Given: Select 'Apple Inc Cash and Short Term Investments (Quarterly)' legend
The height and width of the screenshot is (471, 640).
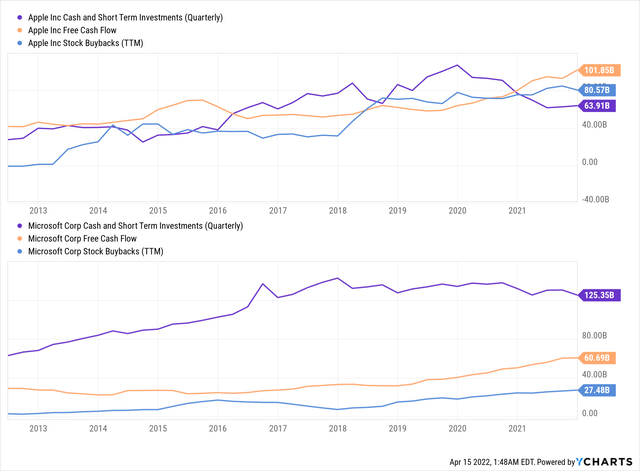Looking at the screenshot, I should pyautogui.click(x=125, y=18).
